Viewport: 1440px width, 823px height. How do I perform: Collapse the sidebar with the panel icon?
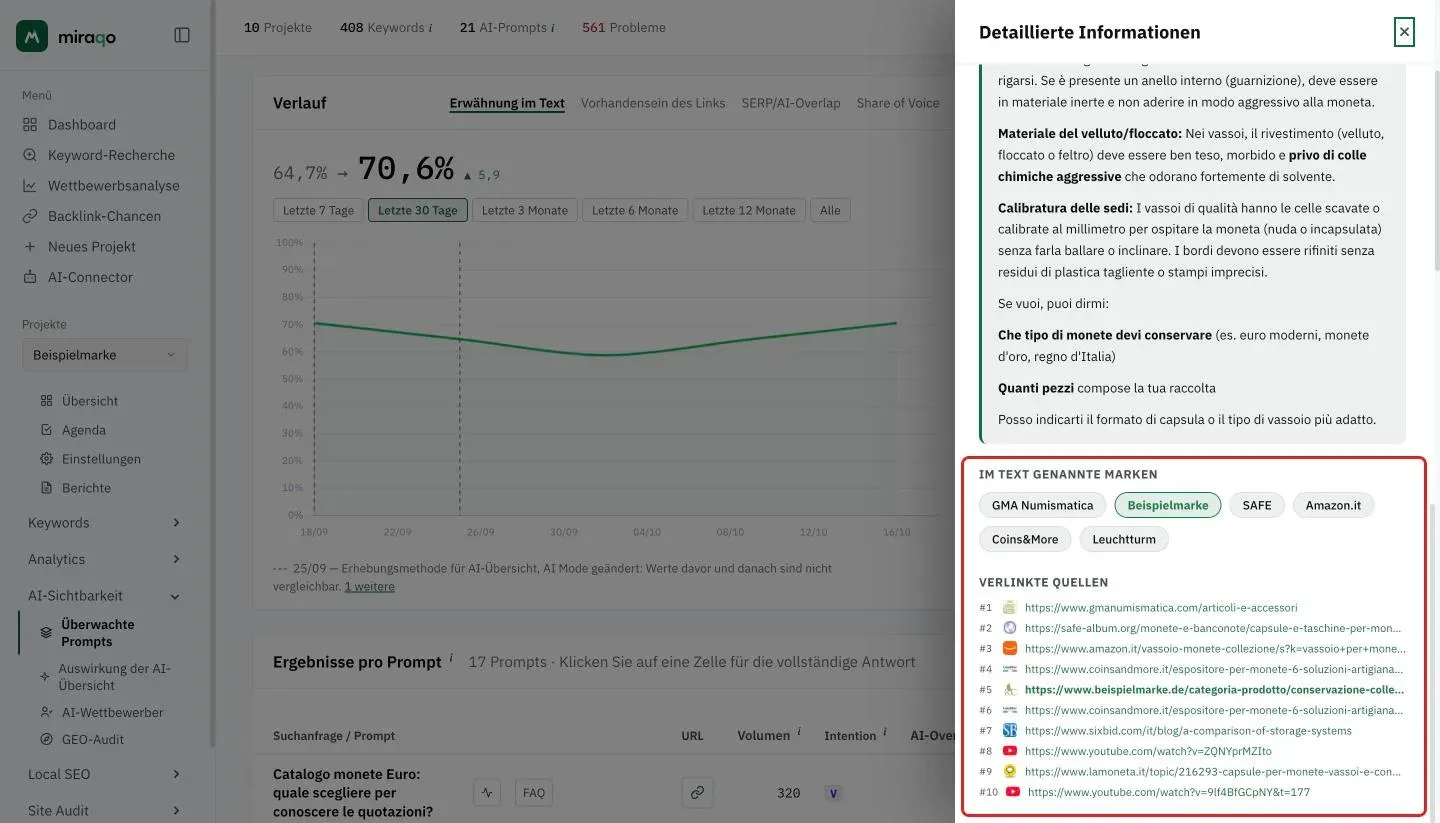click(182, 35)
